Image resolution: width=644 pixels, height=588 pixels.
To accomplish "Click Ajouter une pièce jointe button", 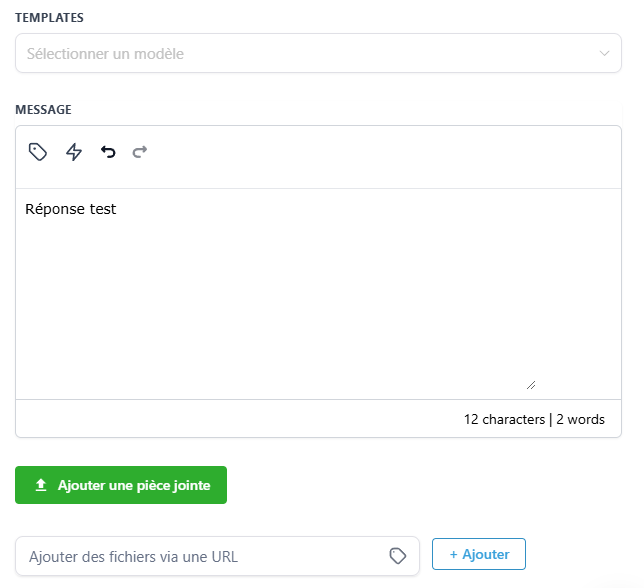I will tap(121, 485).
